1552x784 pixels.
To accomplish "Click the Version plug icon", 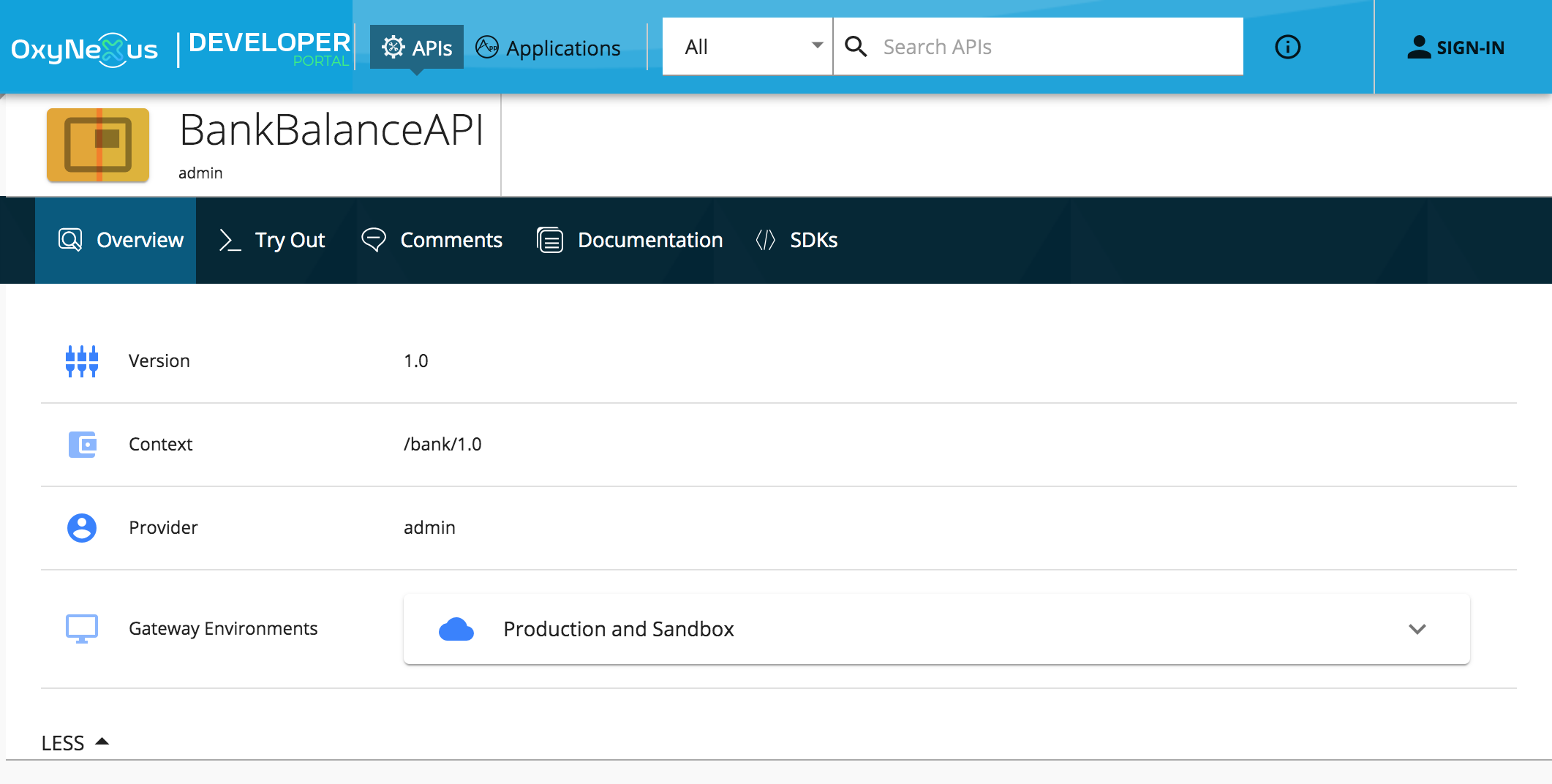I will click(x=82, y=361).
